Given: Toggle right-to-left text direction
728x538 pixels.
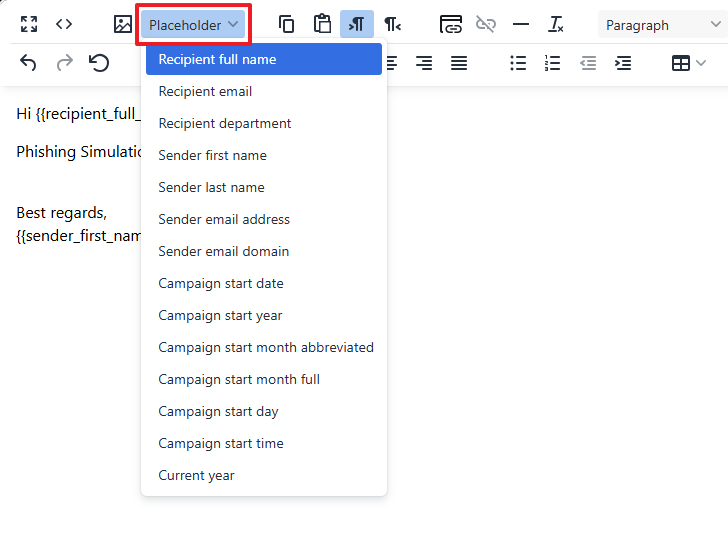Looking at the screenshot, I should point(393,24).
